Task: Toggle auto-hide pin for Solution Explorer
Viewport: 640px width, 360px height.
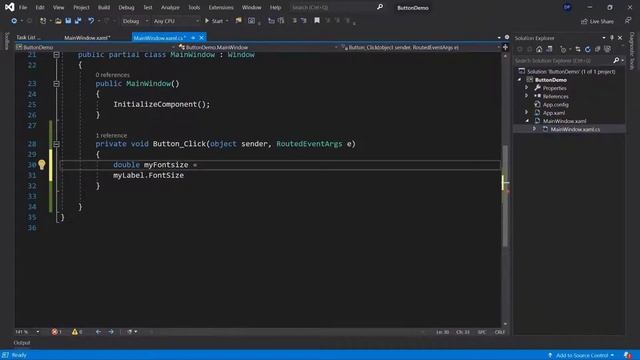Action: point(612,38)
